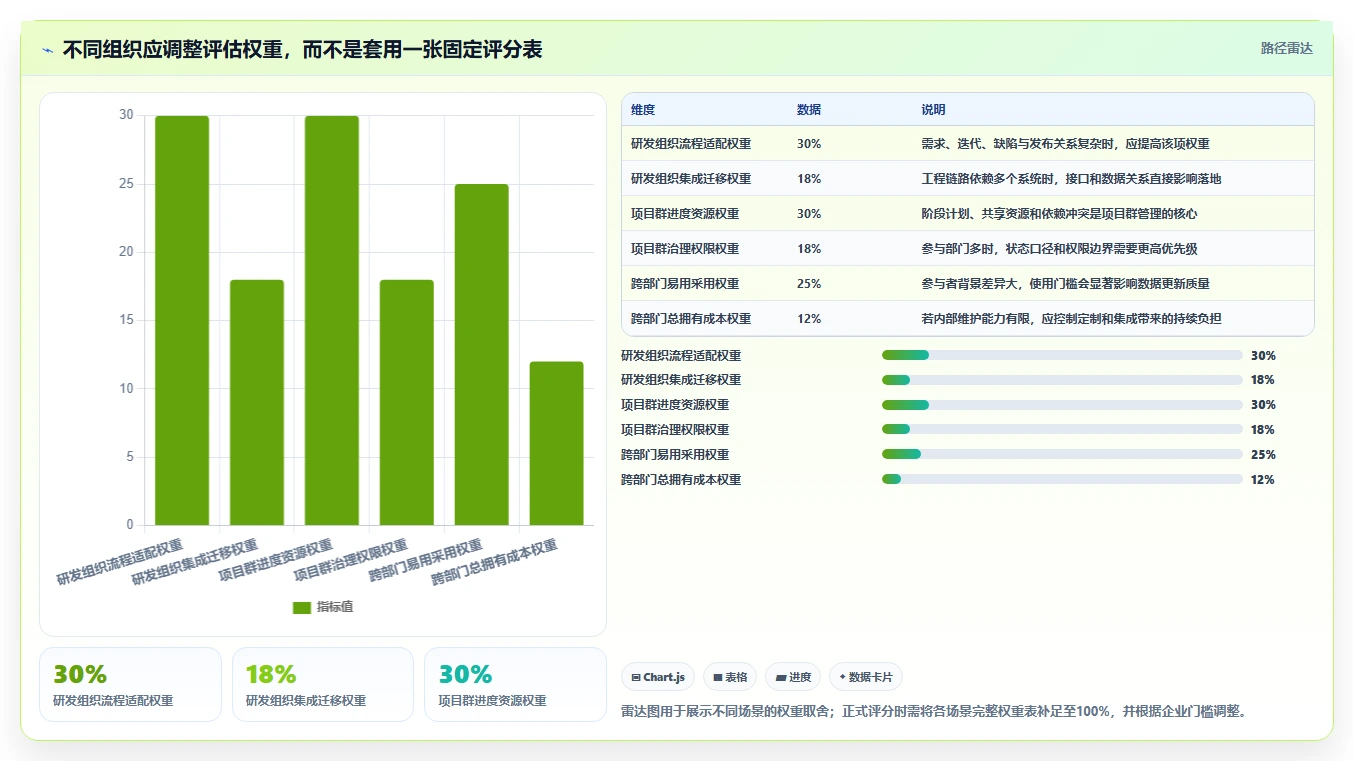Image resolution: width=1354 pixels, height=761 pixels.
Task: Click the 说明 column header in the table
Action: tap(933, 110)
